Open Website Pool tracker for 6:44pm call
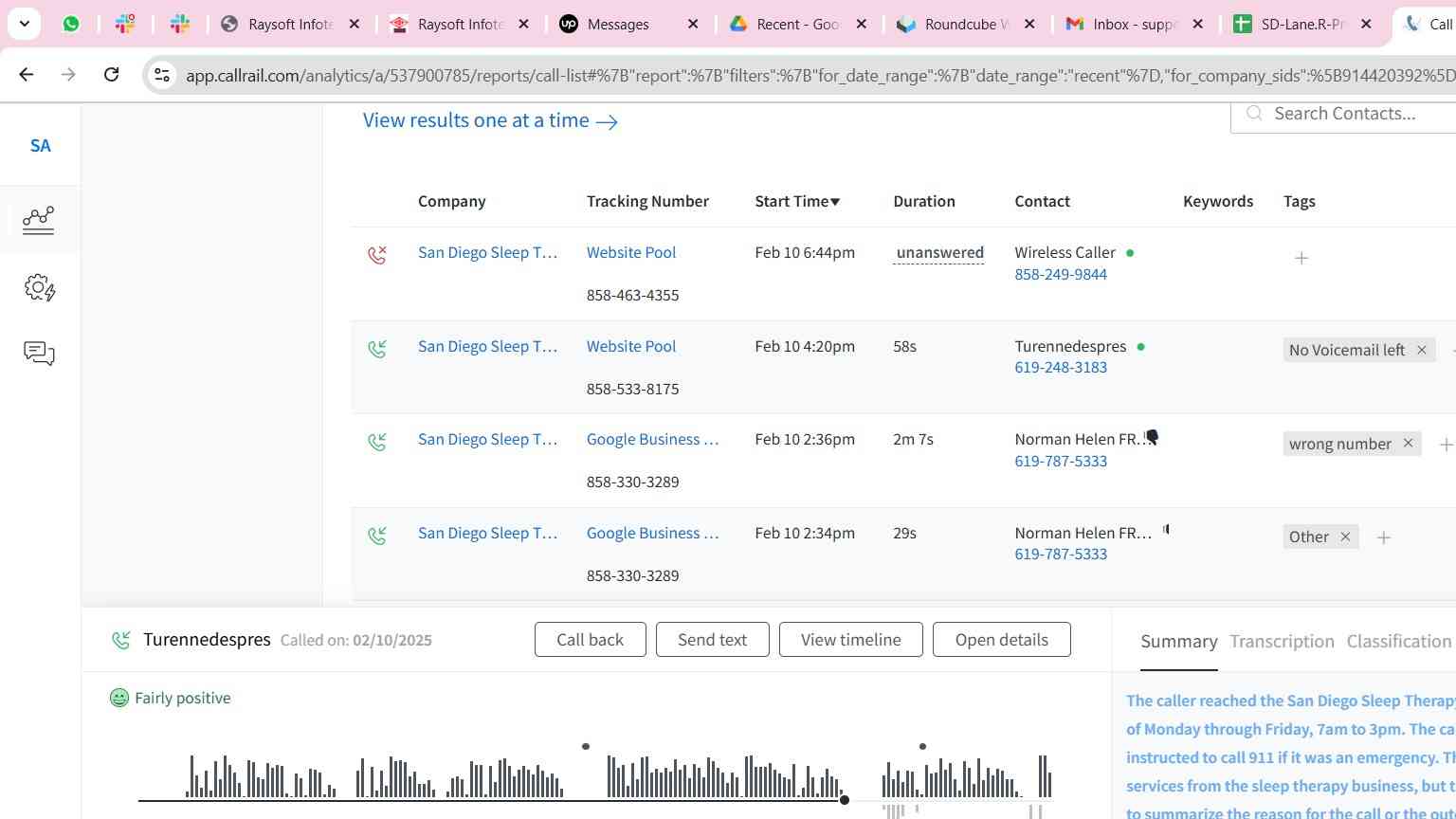This screenshot has height=819, width=1456. 631,252
